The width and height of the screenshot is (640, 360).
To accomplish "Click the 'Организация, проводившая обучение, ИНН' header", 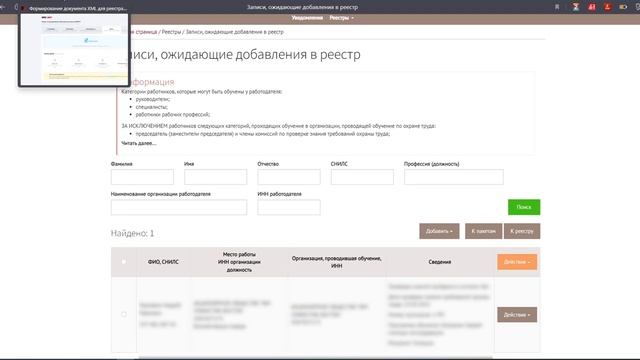I will 337,262.
